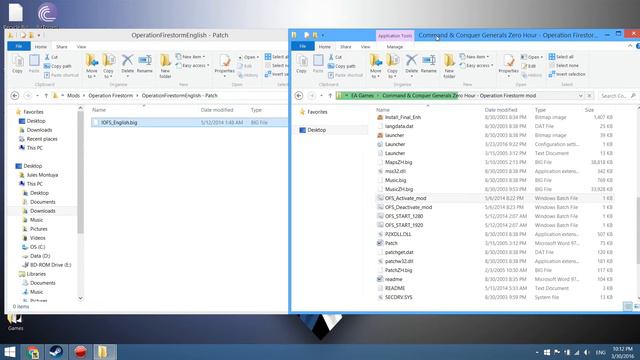
Task: Click the search box in Generals window
Action: (618, 96)
